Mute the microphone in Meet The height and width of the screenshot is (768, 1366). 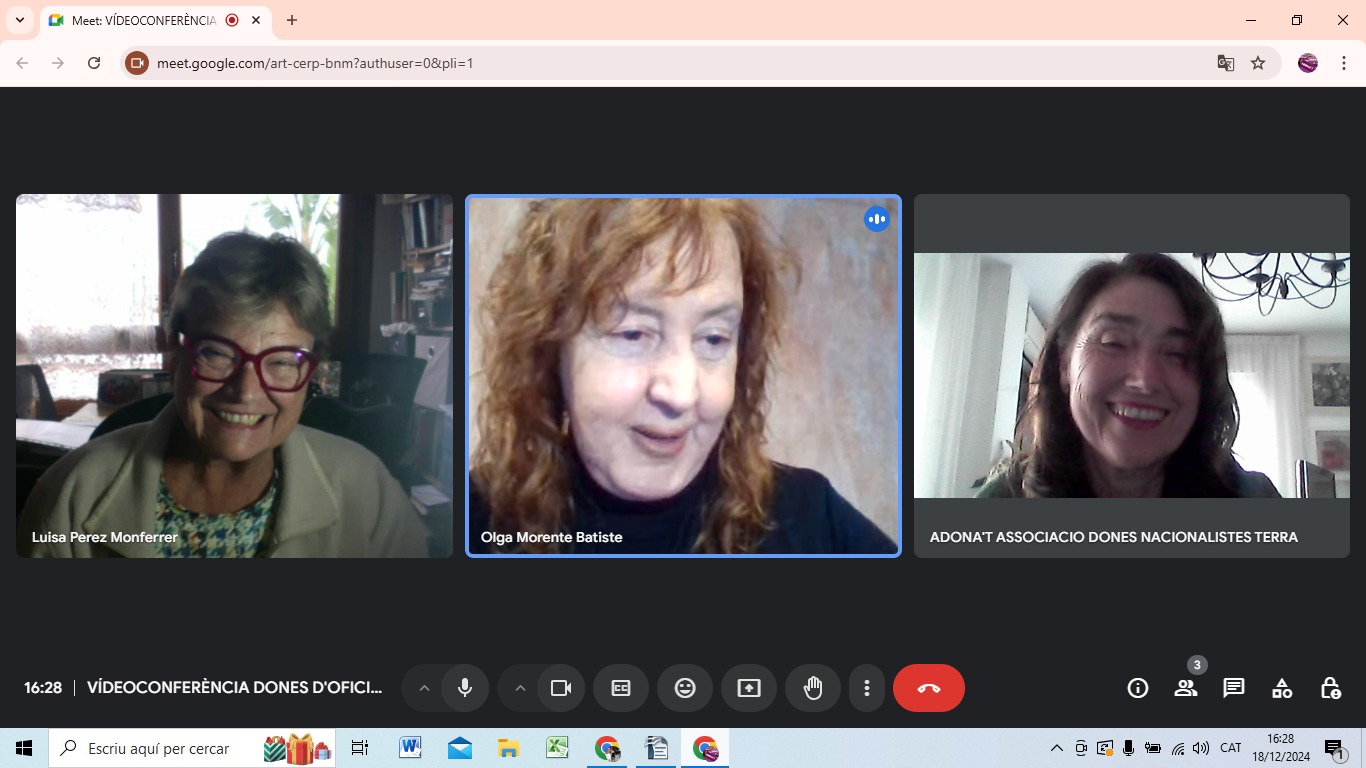click(465, 688)
